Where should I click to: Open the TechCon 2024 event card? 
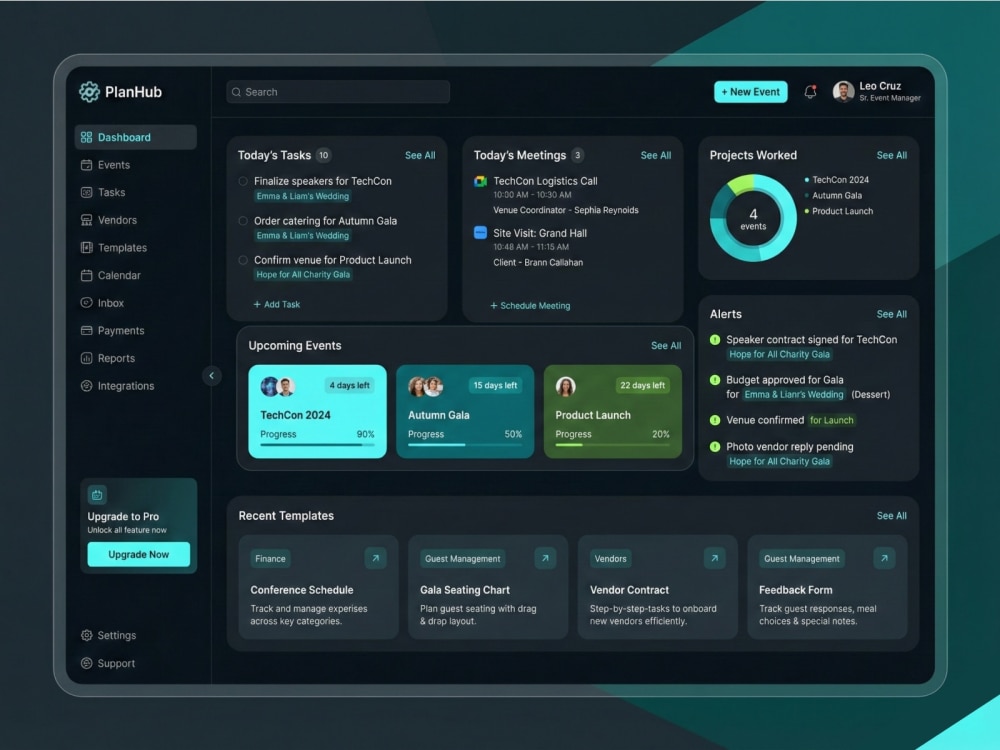tap(317, 411)
